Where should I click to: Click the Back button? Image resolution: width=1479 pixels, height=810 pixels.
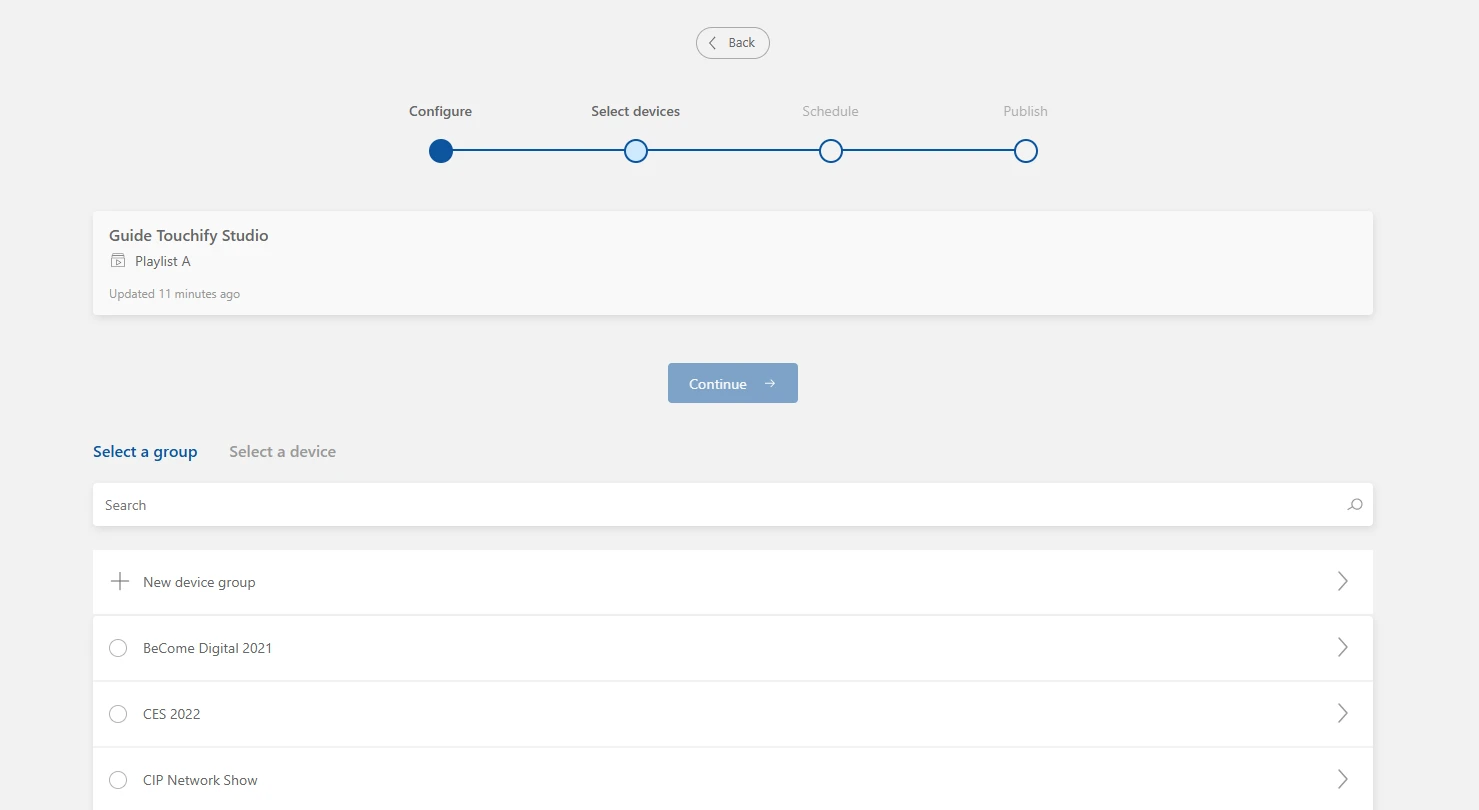733,43
